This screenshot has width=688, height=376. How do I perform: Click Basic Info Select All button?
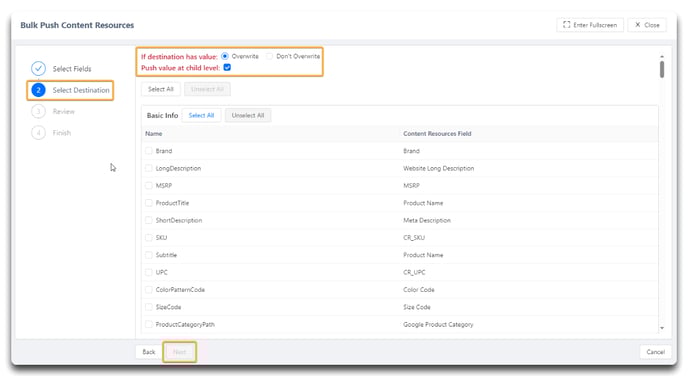(201, 115)
